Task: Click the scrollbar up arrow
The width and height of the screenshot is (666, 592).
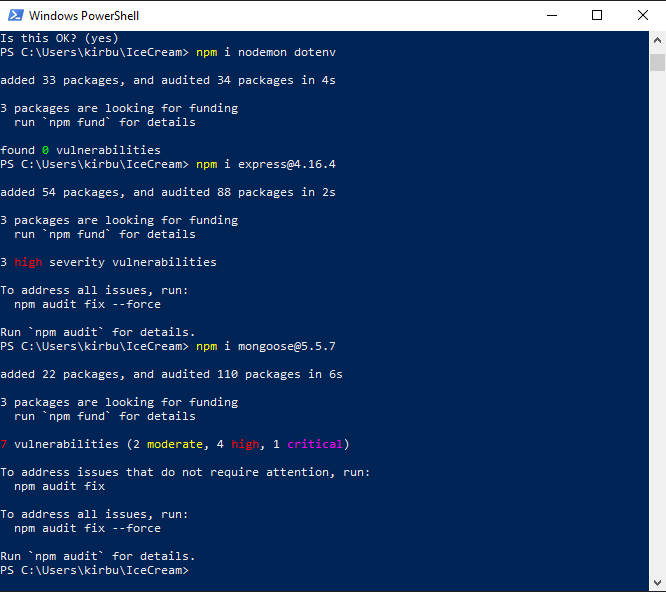Action: [x=657, y=41]
